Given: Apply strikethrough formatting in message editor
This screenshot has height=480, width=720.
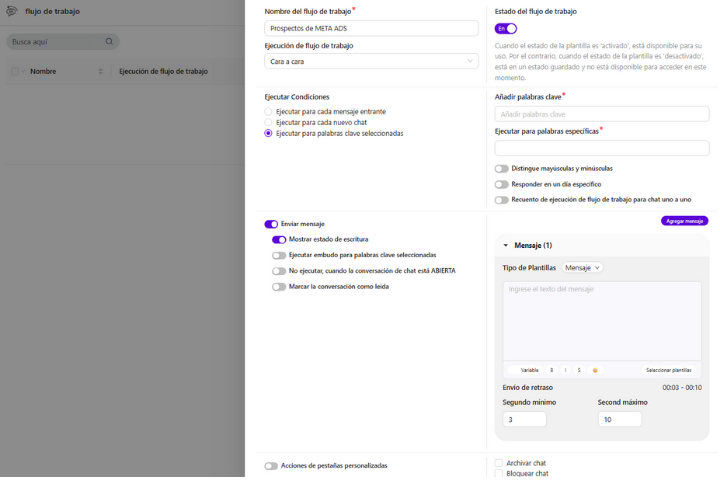Looking at the screenshot, I should (579, 370).
